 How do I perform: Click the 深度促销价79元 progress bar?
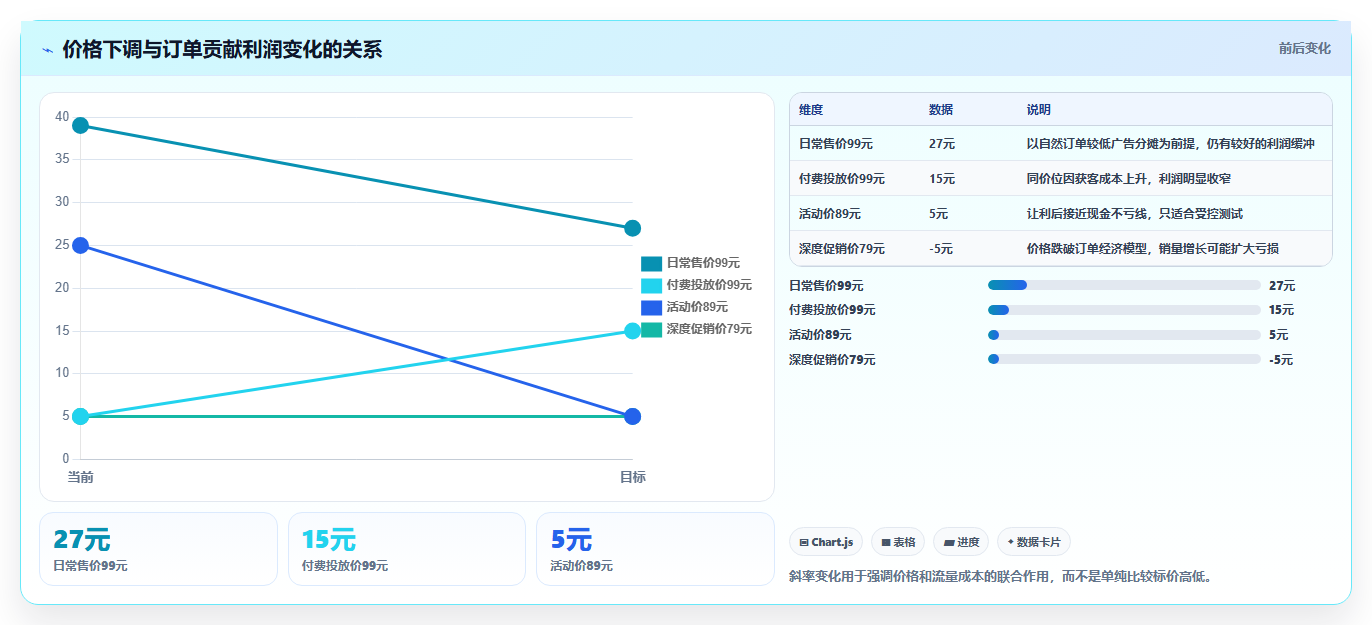point(1124,359)
